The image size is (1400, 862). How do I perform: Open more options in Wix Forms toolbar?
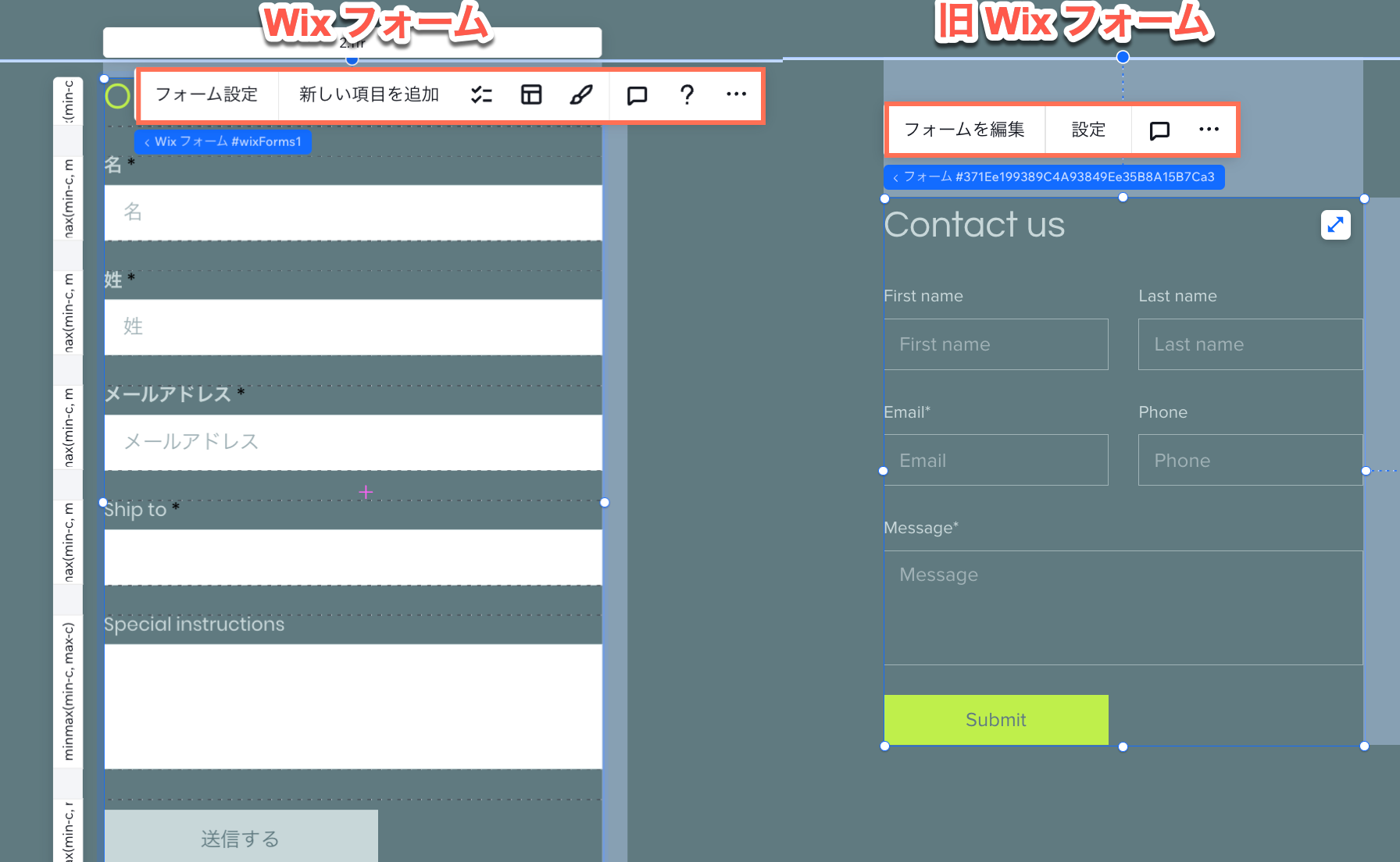click(736, 94)
